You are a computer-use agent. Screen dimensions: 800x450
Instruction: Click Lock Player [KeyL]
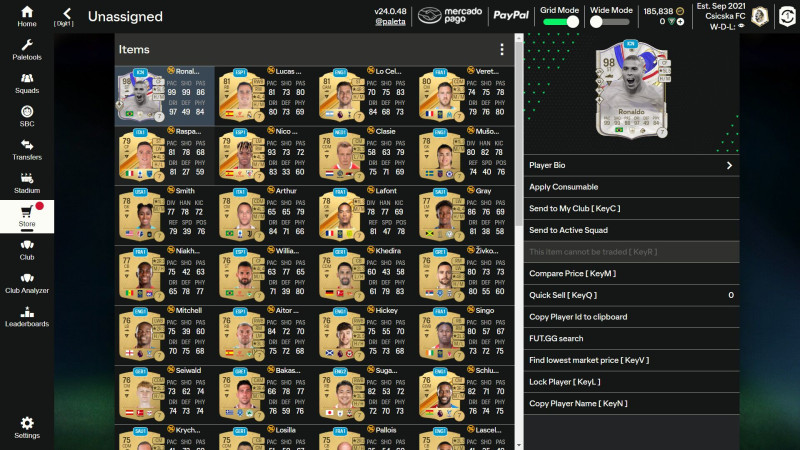click(x=632, y=382)
